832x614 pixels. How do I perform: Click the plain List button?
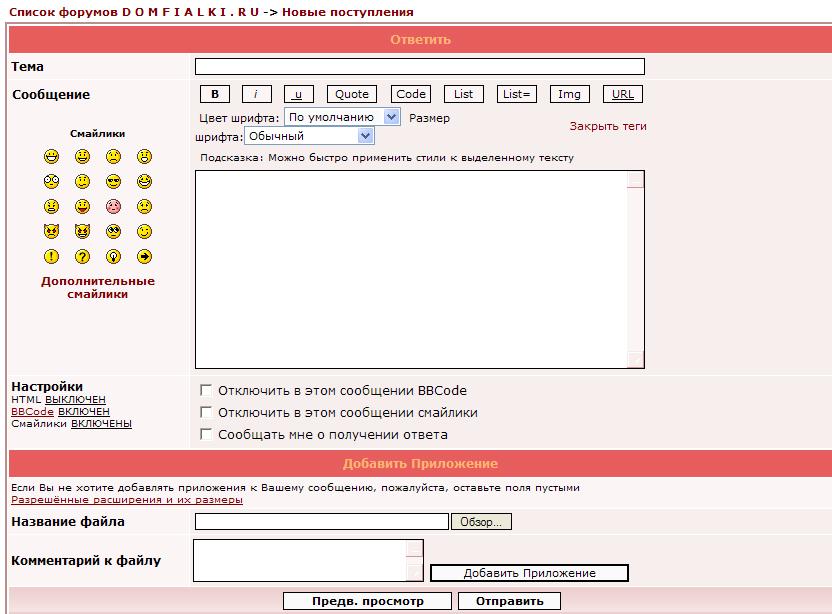point(464,94)
